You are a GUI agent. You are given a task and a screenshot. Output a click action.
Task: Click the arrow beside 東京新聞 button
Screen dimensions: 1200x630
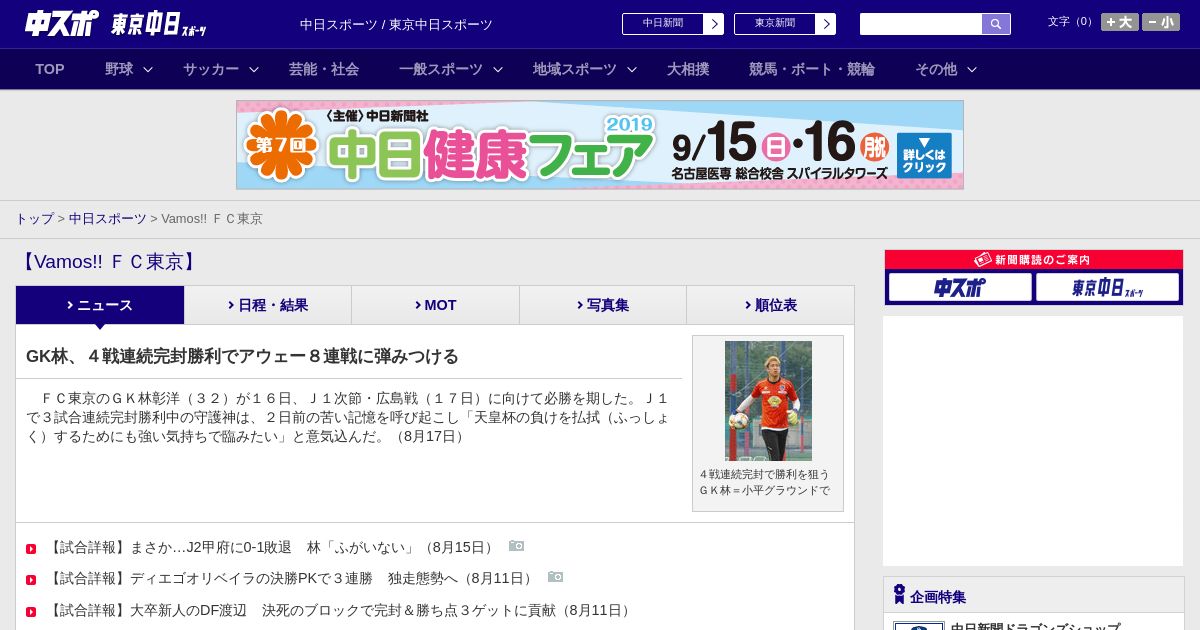(826, 24)
